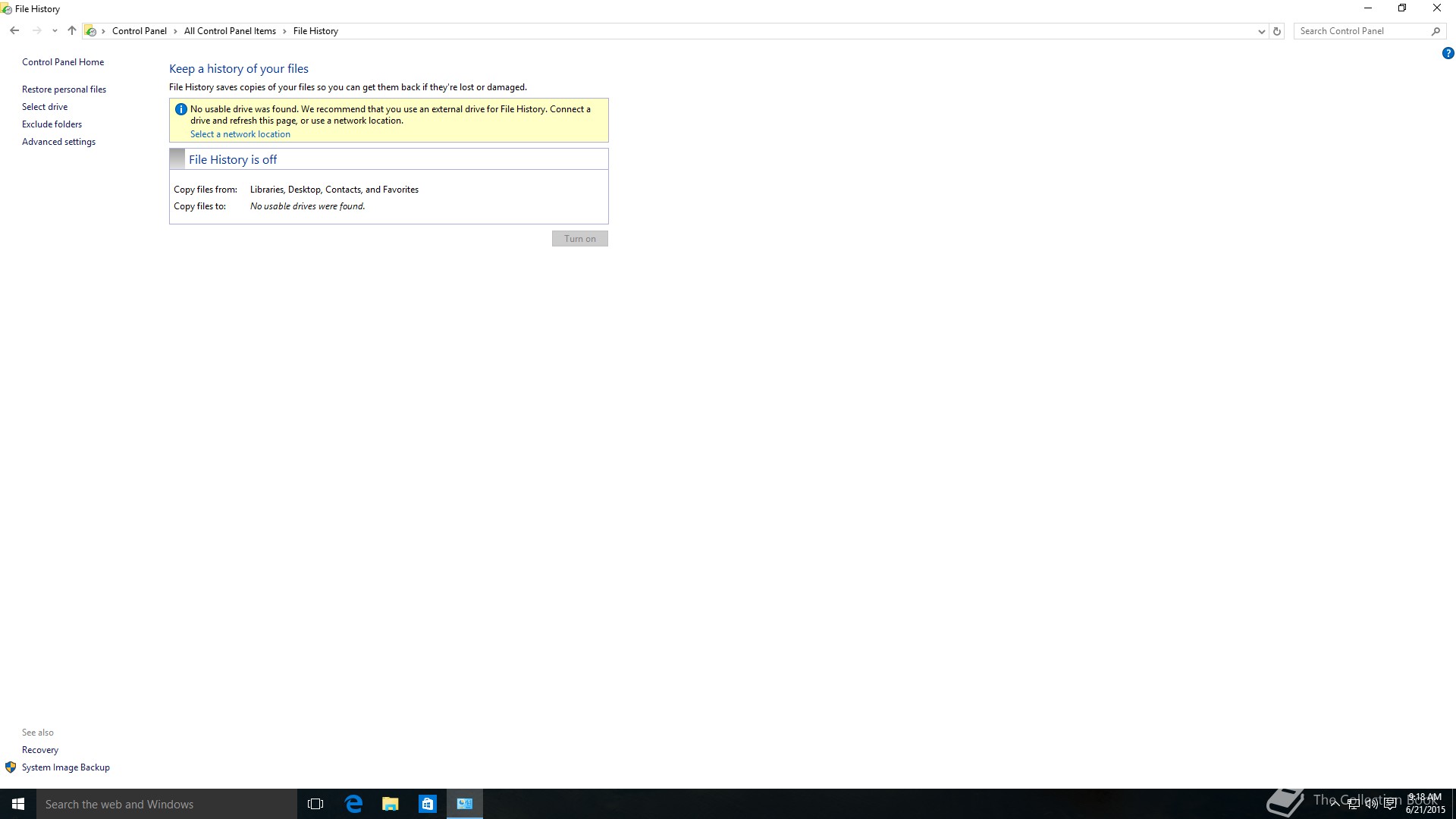Click the information icon in yellow notice
The width and height of the screenshot is (1456, 819).
[180, 109]
